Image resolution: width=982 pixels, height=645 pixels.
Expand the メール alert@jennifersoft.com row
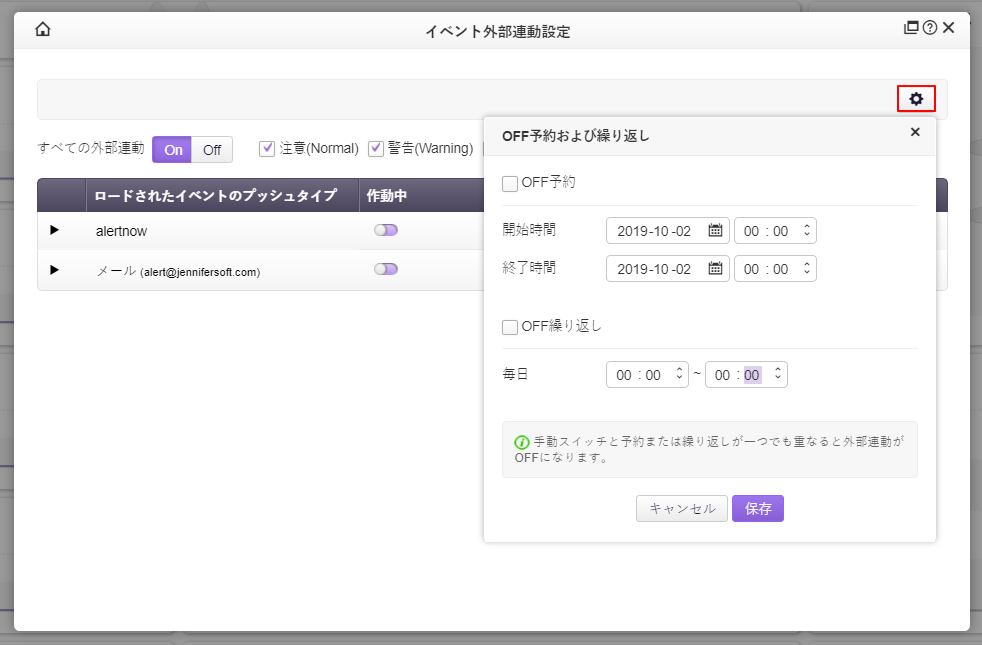pos(54,270)
